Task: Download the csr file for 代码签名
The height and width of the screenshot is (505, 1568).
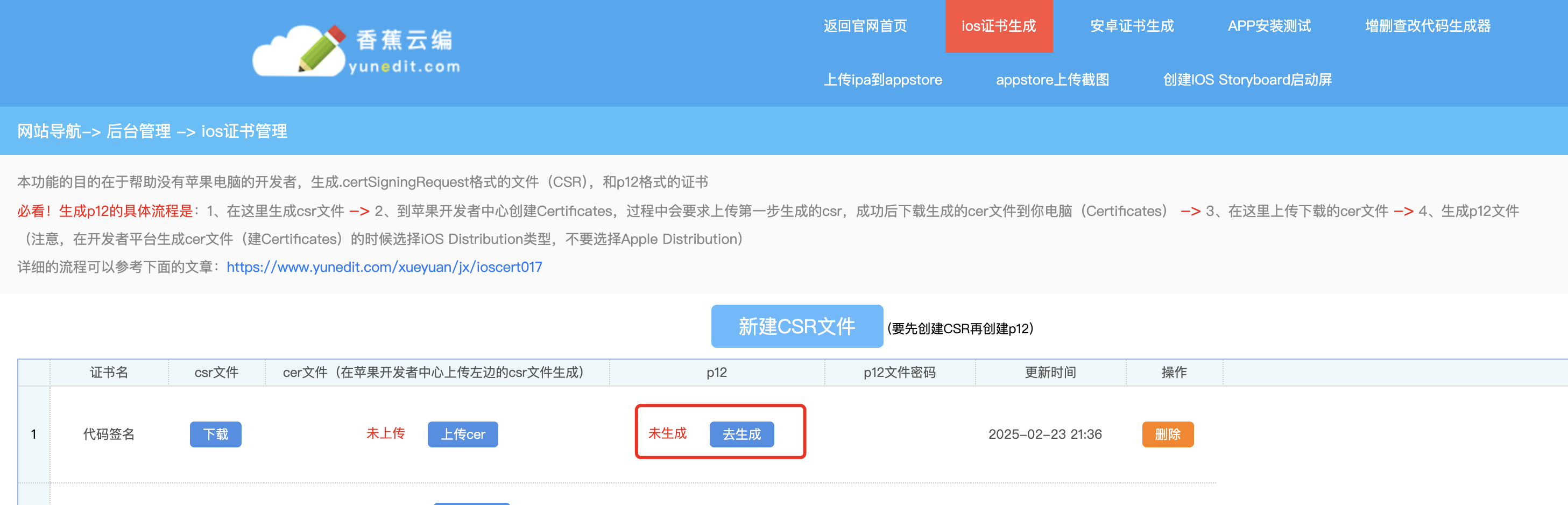Action: (x=215, y=434)
